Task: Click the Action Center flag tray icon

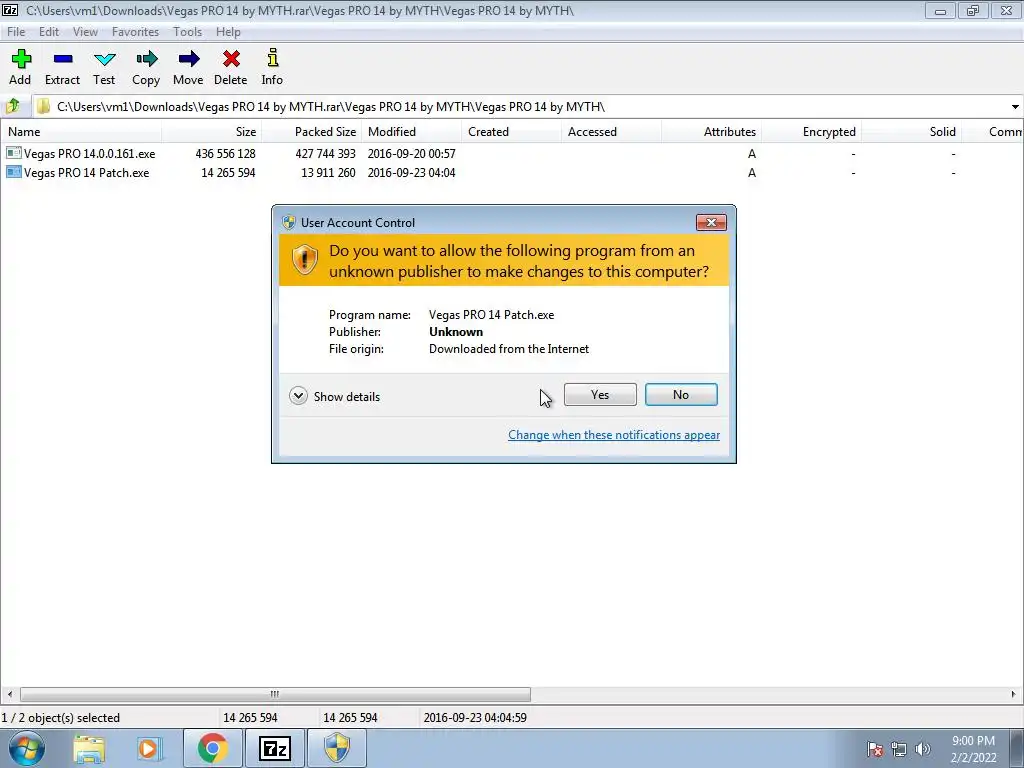Action: pos(875,749)
